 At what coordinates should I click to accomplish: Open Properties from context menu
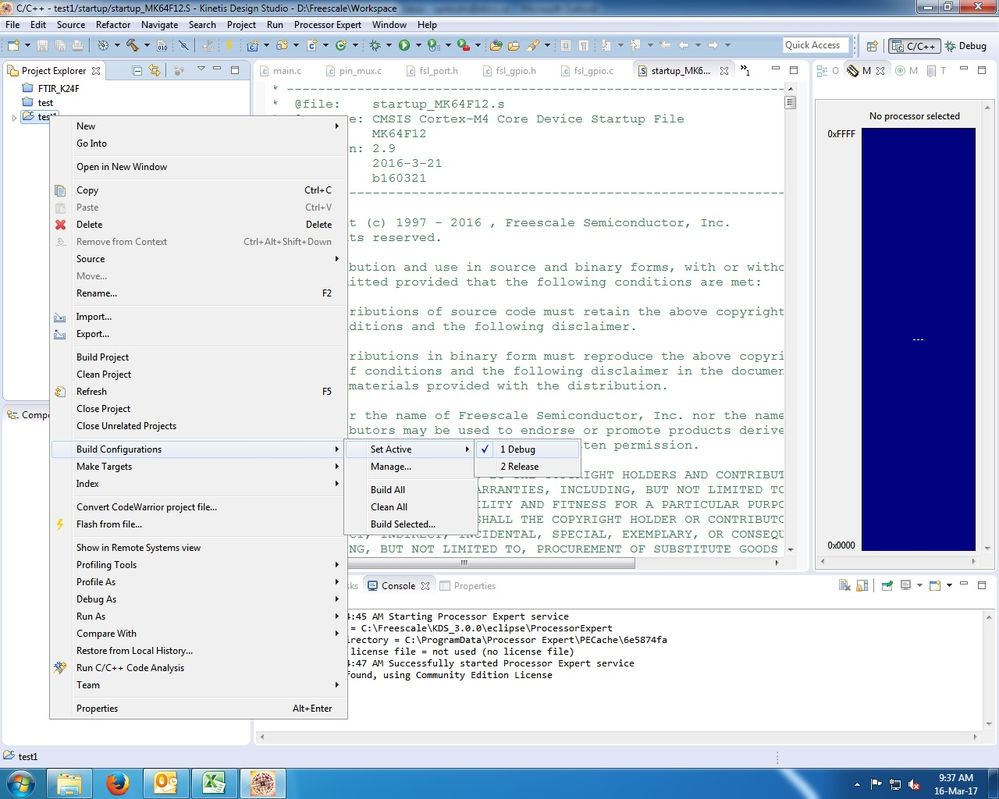coord(198,709)
